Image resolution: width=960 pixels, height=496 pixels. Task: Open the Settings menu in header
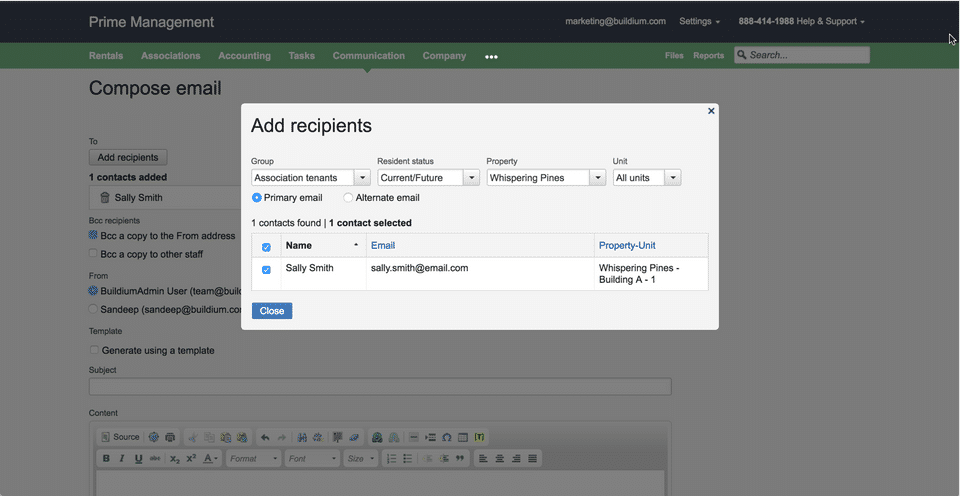699,21
